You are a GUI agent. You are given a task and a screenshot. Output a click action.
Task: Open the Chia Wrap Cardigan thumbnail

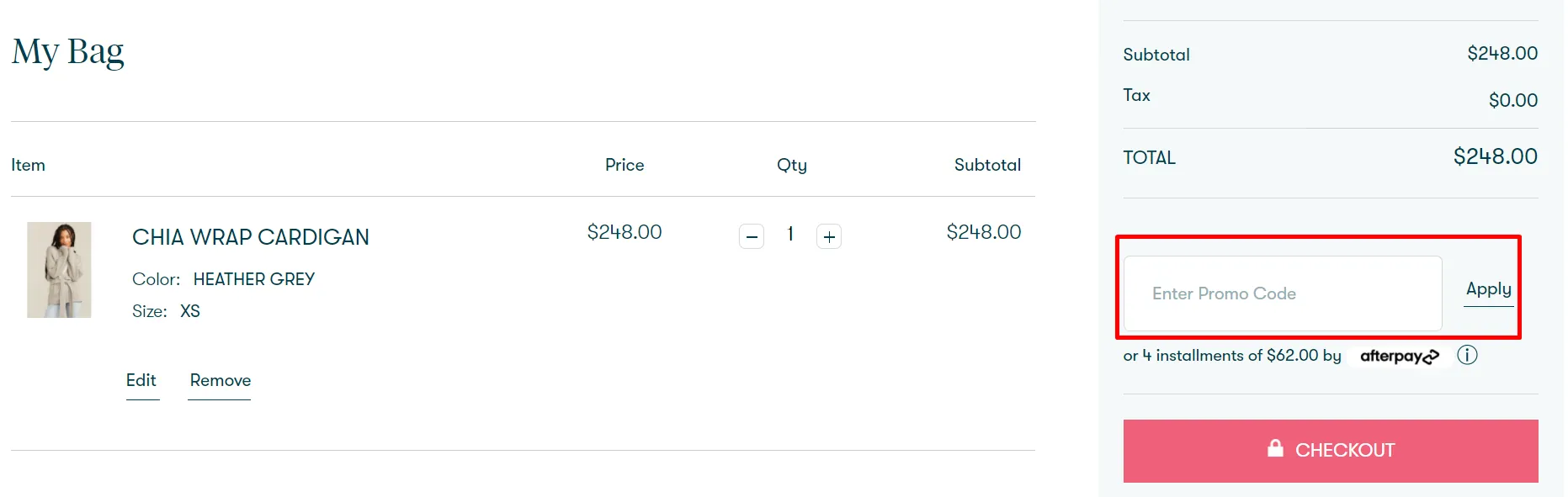59,270
